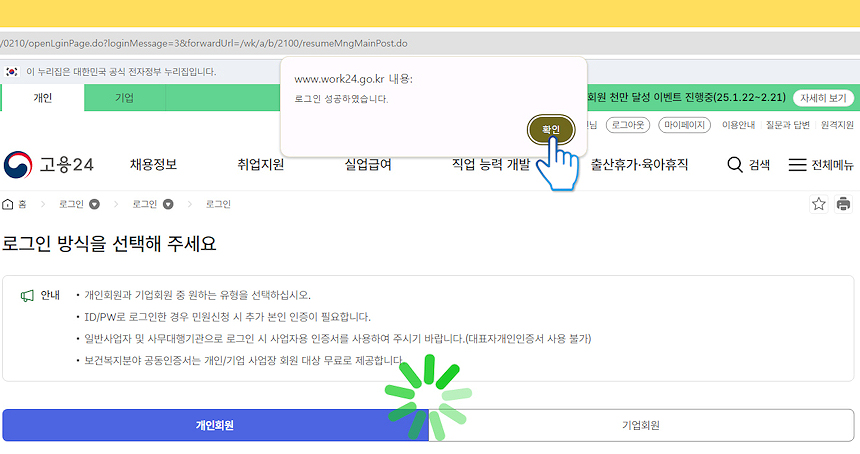This screenshot has width=860, height=454.
Task: Click the 안내 megaphone icon
Action: [27, 296]
